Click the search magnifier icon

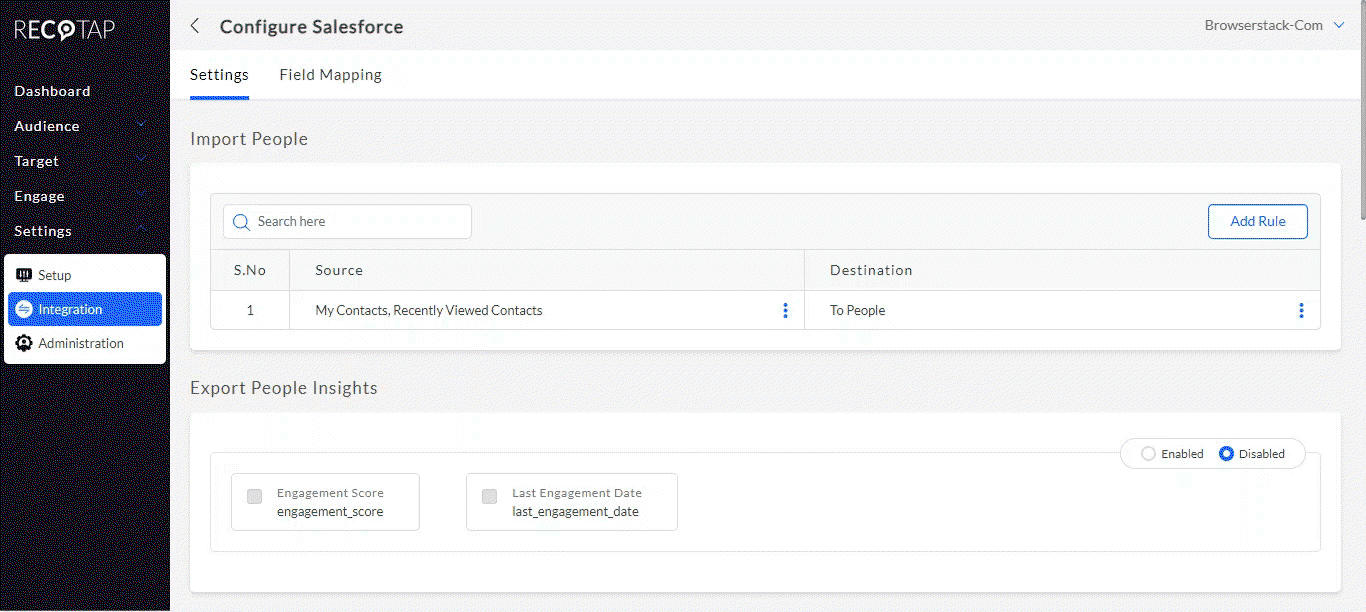tap(241, 222)
